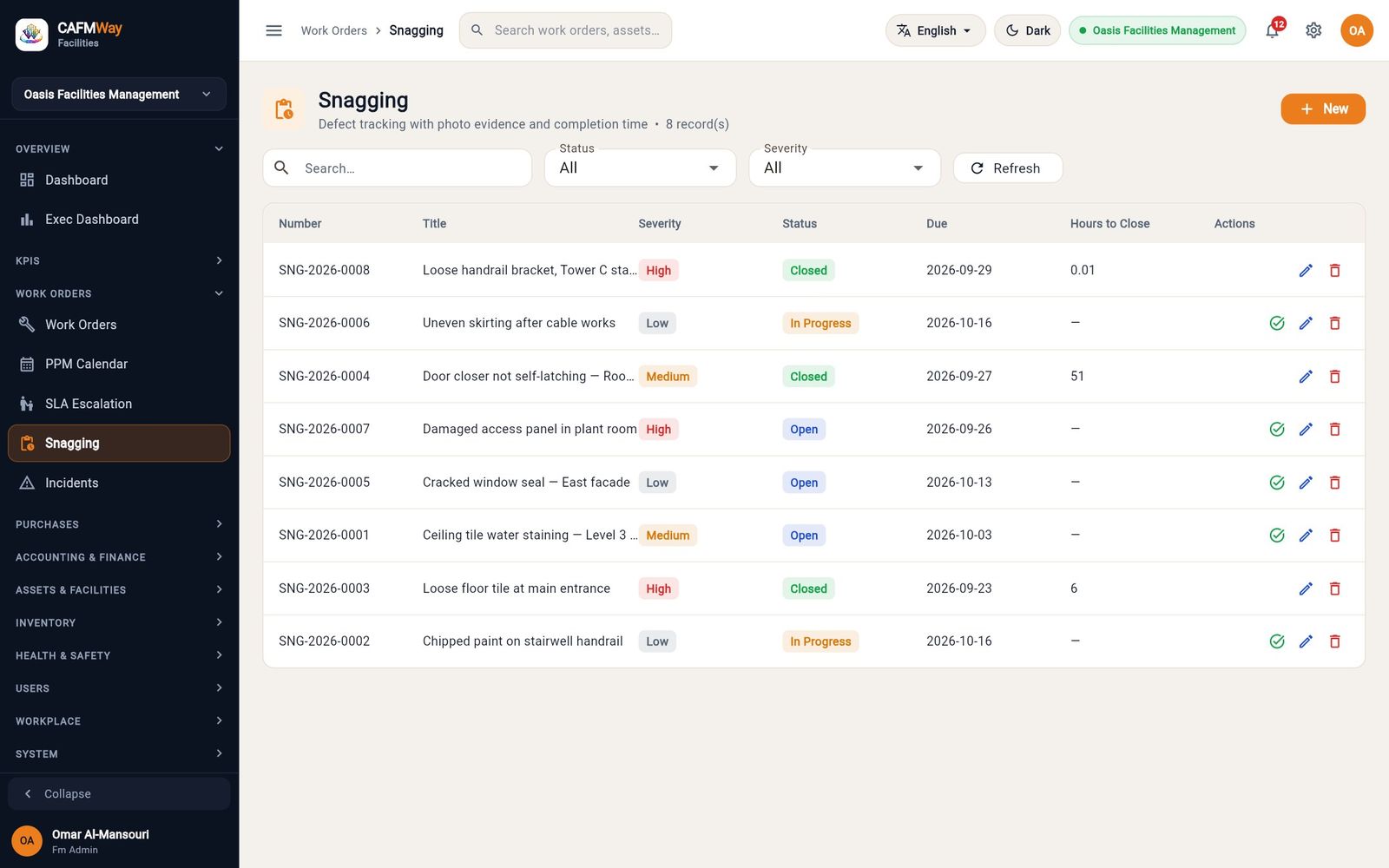The height and width of the screenshot is (868, 1389).
Task: Edit the Chipped paint snag record
Action: click(x=1306, y=641)
